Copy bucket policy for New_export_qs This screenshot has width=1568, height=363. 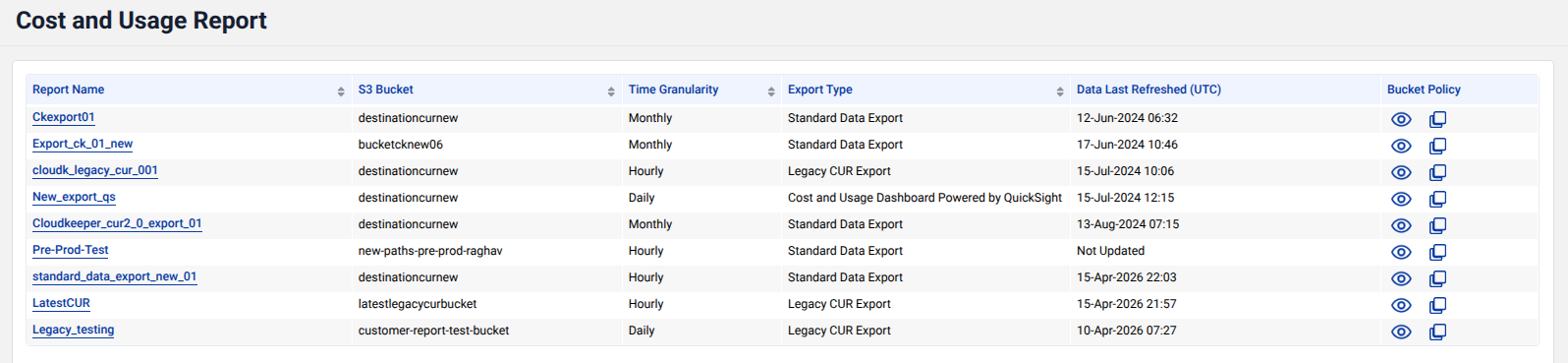[x=1437, y=199]
